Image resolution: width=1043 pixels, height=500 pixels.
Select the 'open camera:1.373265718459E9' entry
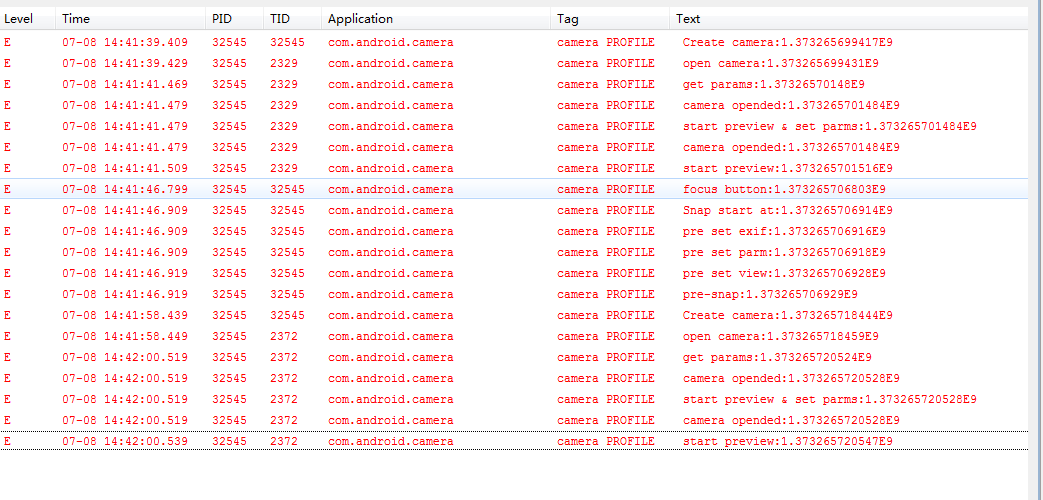pyautogui.click(x=514, y=336)
